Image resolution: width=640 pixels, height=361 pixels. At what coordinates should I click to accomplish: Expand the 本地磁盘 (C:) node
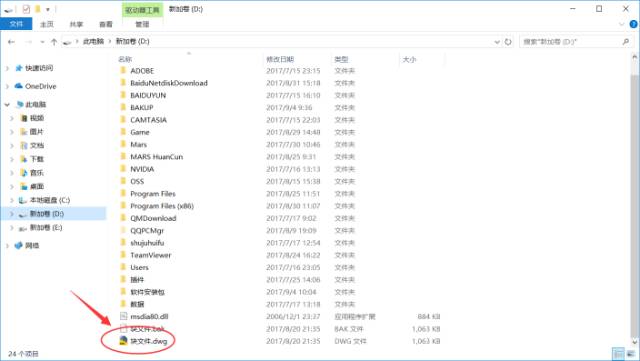point(12,200)
